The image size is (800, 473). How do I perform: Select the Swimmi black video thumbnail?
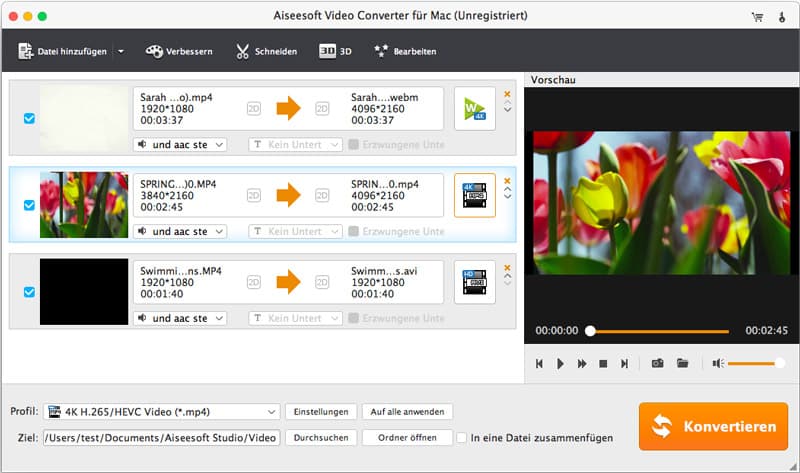pos(84,291)
